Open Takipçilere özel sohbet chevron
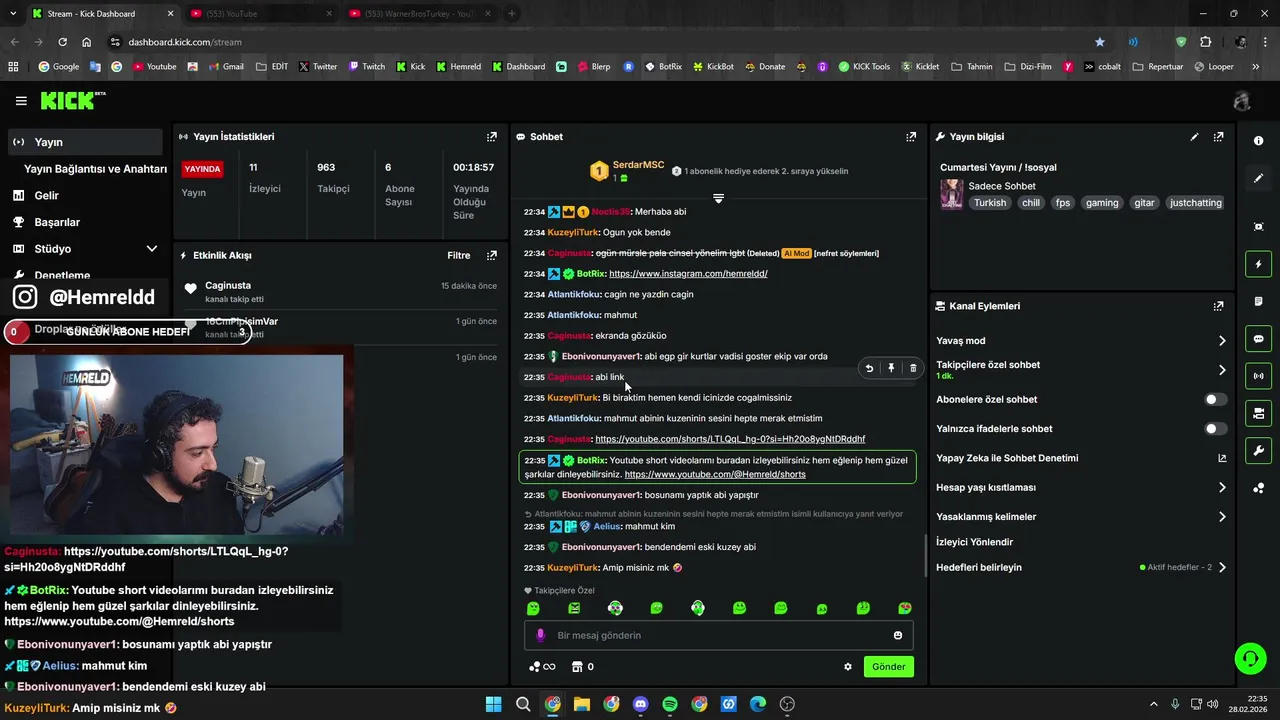The image size is (1280, 720). point(1222,370)
